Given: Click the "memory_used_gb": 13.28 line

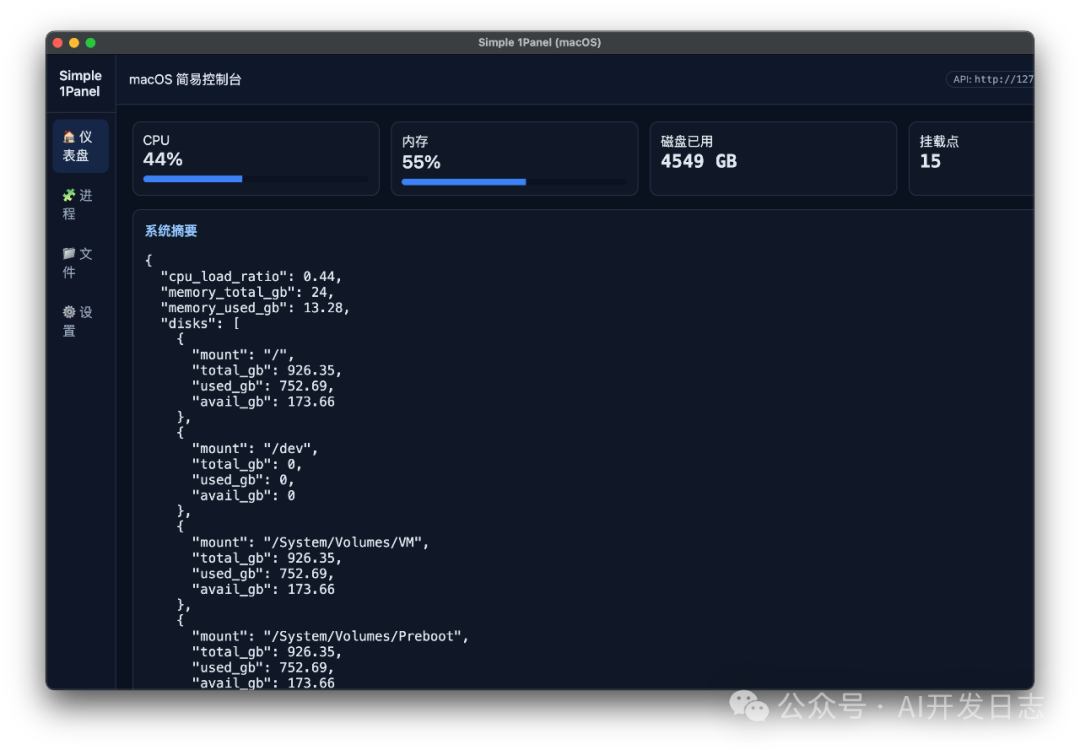Looking at the screenshot, I should pyautogui.click(x=255, y=308).
